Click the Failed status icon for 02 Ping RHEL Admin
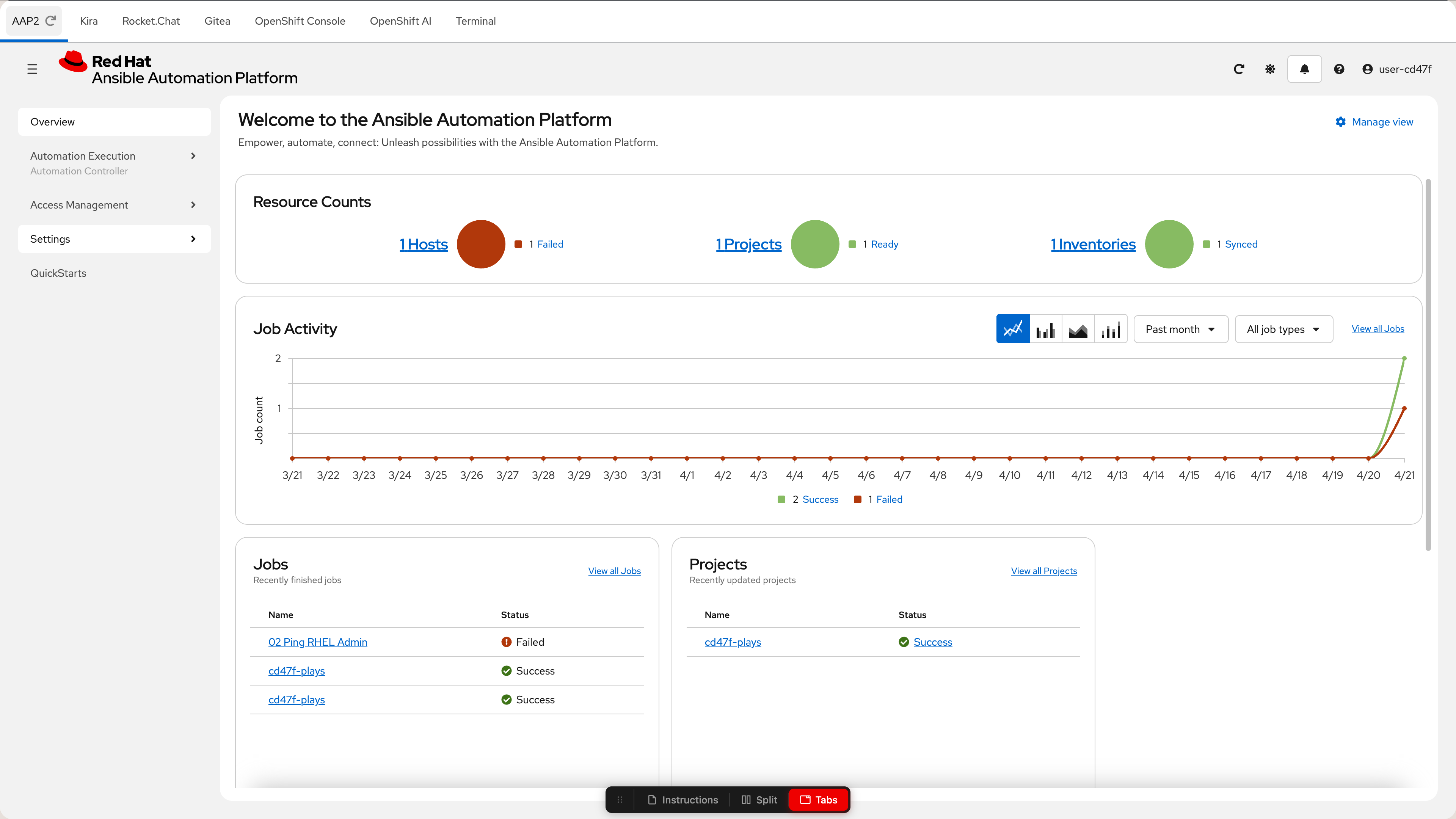This screenshot has width=1456, height=819. (507, 642)
